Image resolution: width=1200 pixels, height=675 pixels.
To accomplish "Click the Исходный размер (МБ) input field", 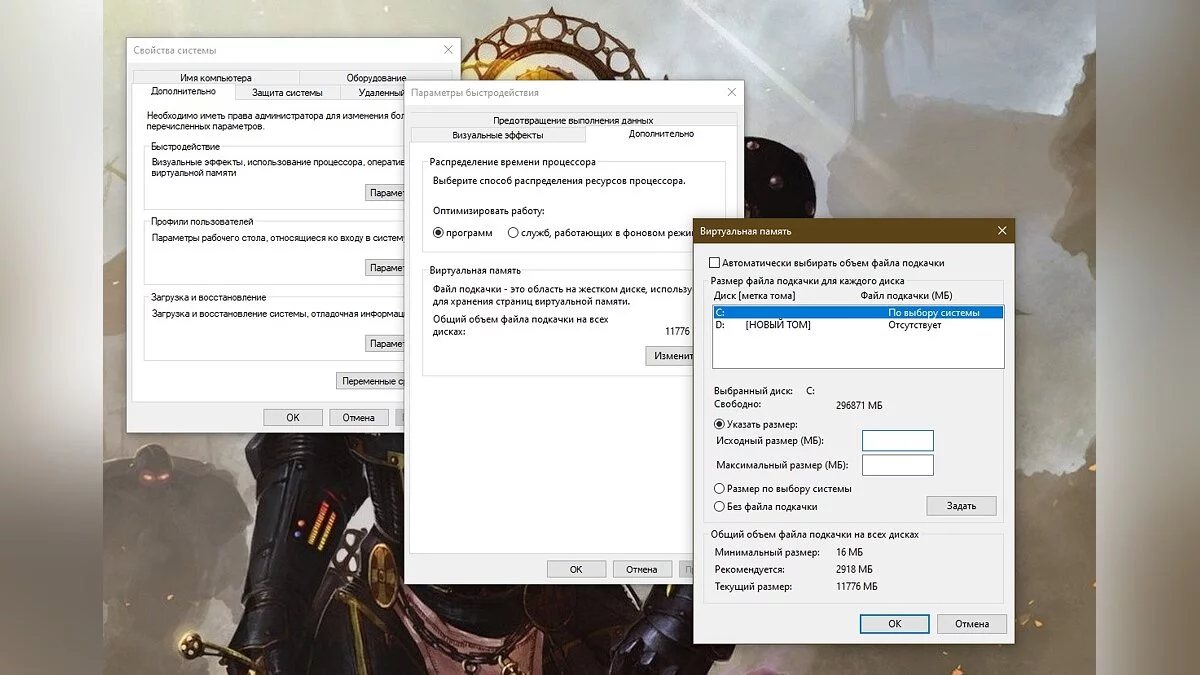I will 897,441.
